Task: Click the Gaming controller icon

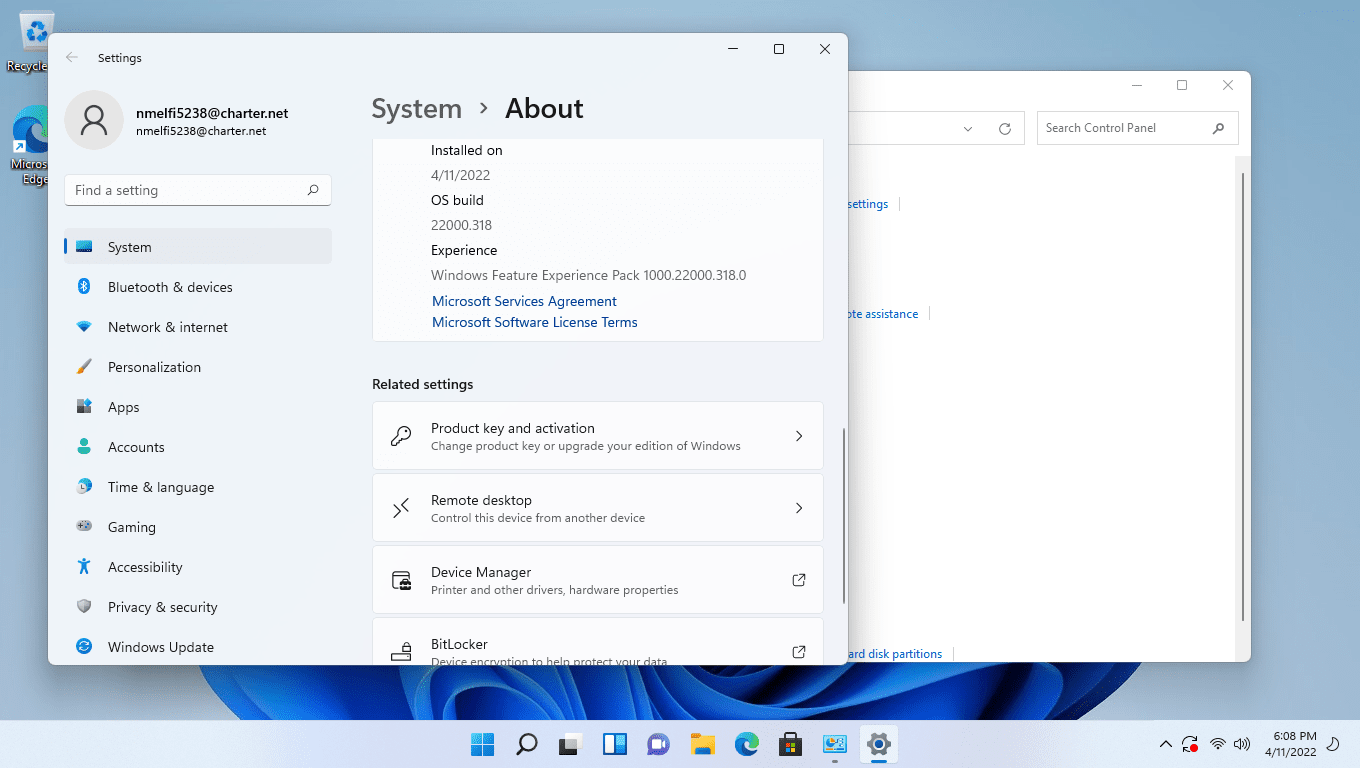Action: pyautogui.click(x=84, y=527)
